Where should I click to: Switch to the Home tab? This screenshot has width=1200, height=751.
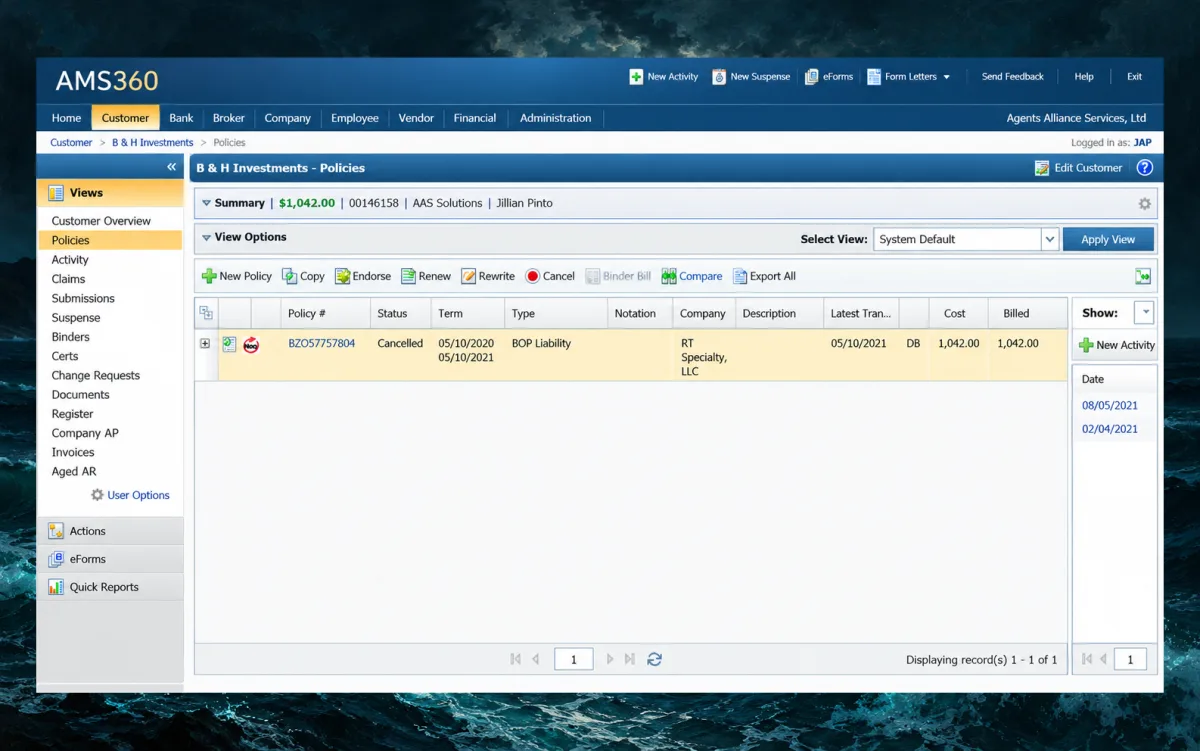click(x=66, y=118)
